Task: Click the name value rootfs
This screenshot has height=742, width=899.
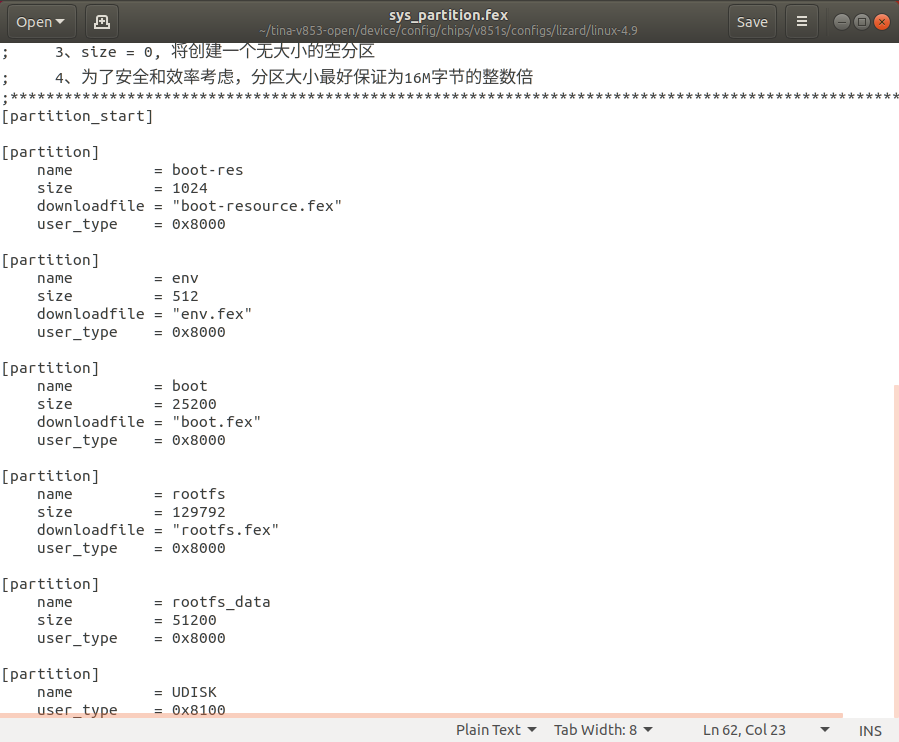Action: (x=199, y=494)
